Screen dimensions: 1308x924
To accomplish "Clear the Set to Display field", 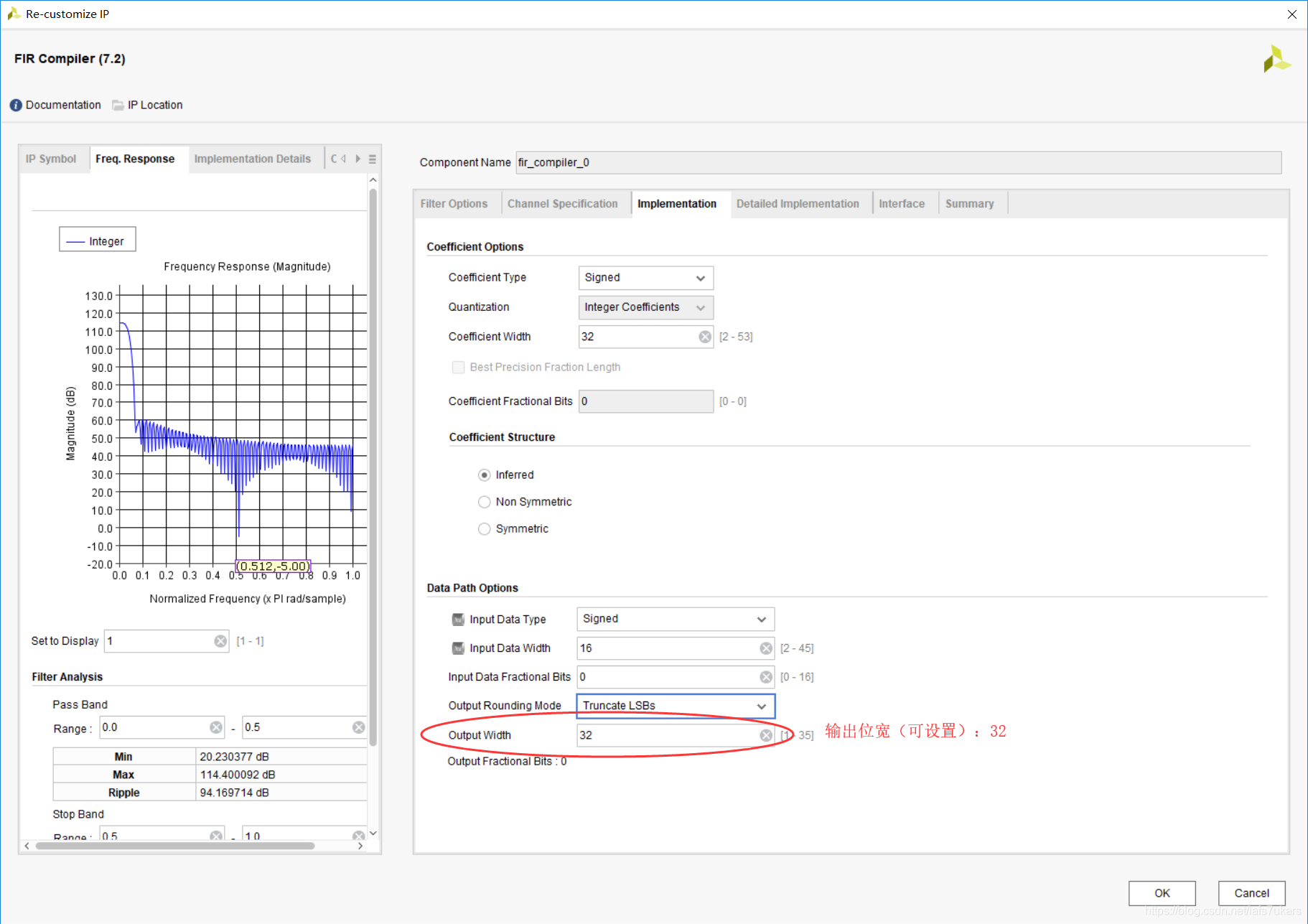I will (x=220, y=641).
